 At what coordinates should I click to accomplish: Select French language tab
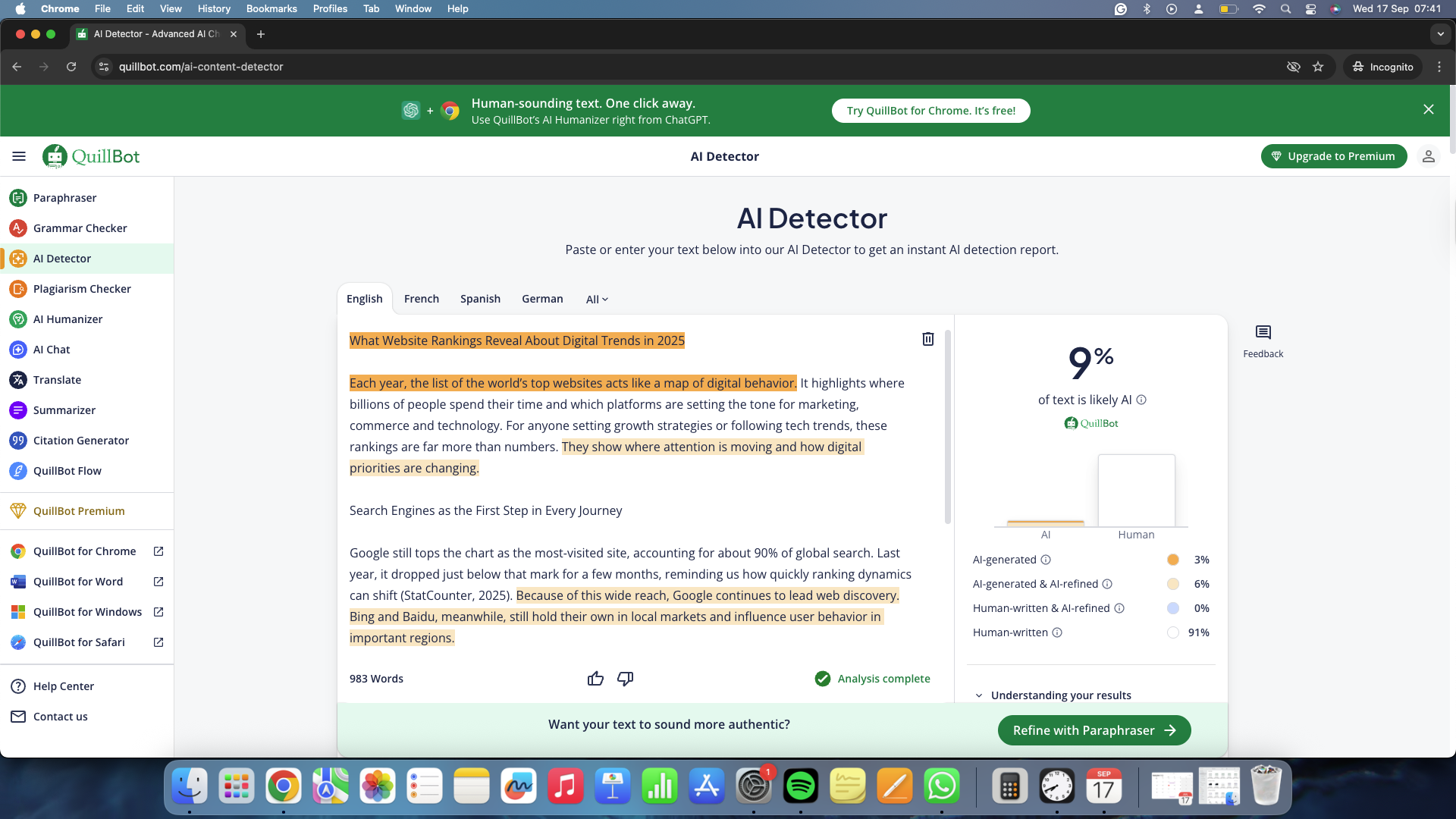pyautogui.click(x=422, y=299)
